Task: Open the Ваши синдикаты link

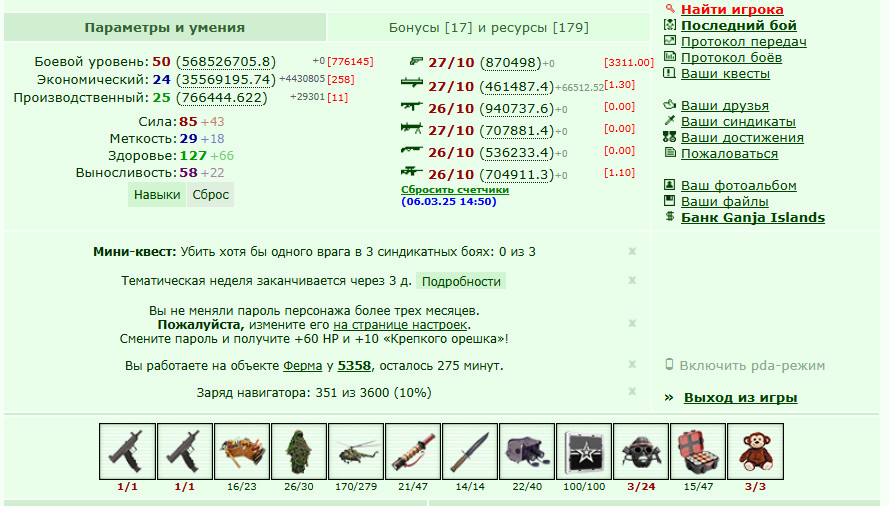Action: tap(738, 121)
